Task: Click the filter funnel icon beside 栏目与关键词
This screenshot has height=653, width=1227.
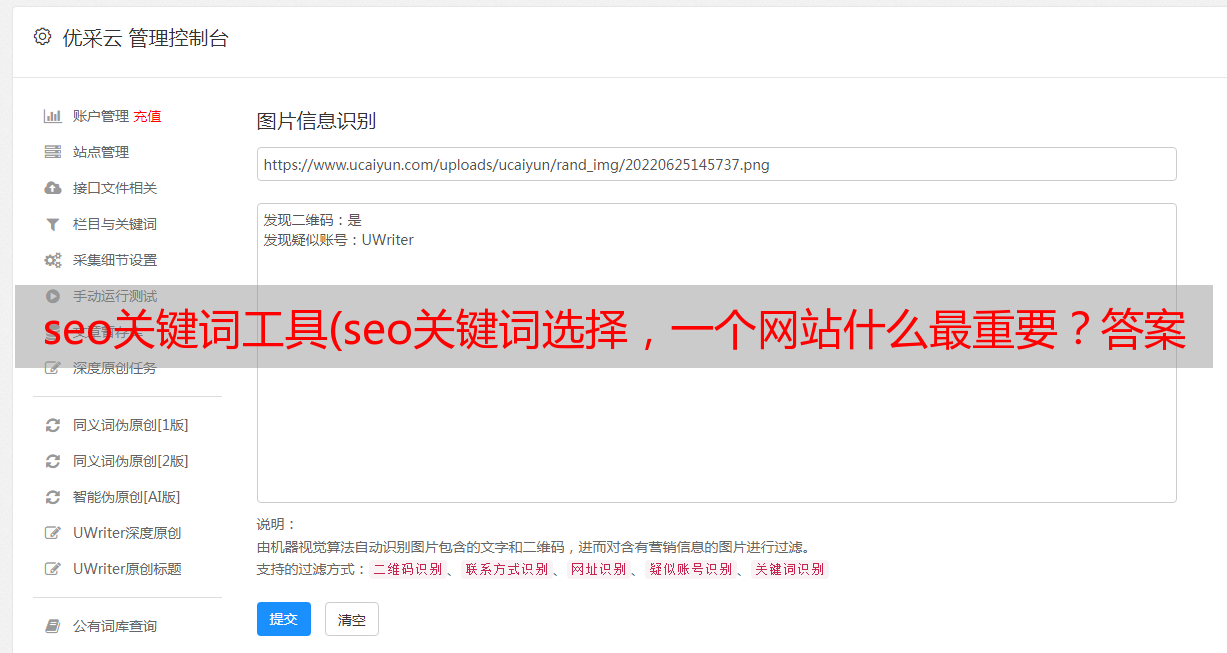Action: click(x=53, y=224)
